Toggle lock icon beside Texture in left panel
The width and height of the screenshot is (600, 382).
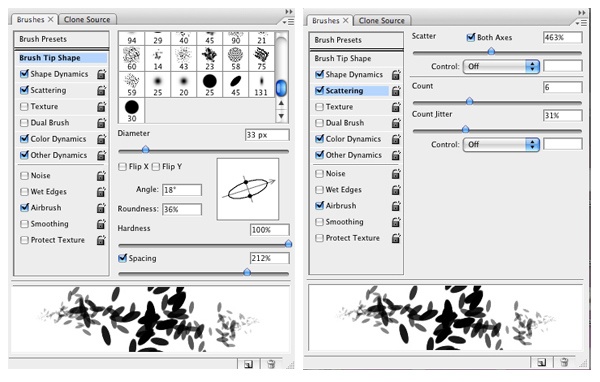tap(101, 106)
